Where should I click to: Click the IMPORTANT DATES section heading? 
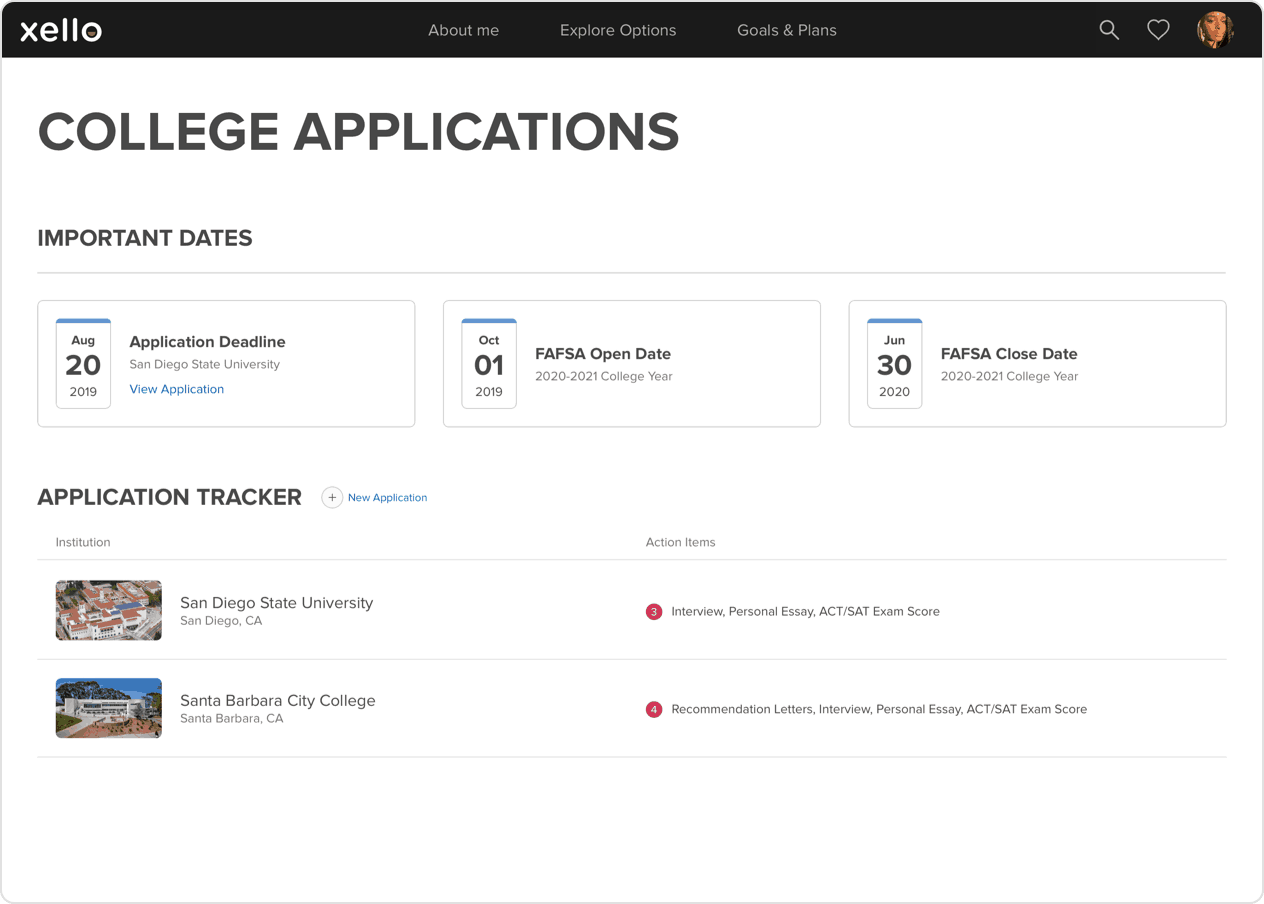pyautogui.click(x=145, y=238)
